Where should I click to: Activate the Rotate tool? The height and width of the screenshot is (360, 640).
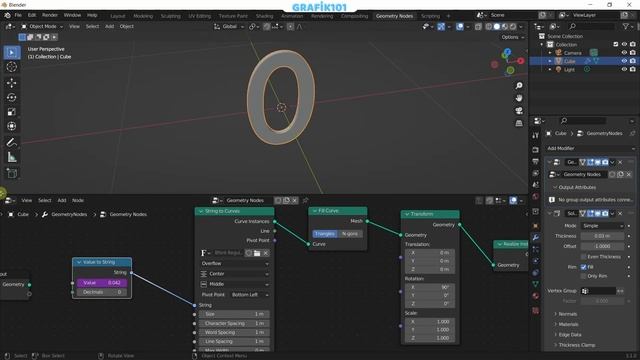pos(11,98)
